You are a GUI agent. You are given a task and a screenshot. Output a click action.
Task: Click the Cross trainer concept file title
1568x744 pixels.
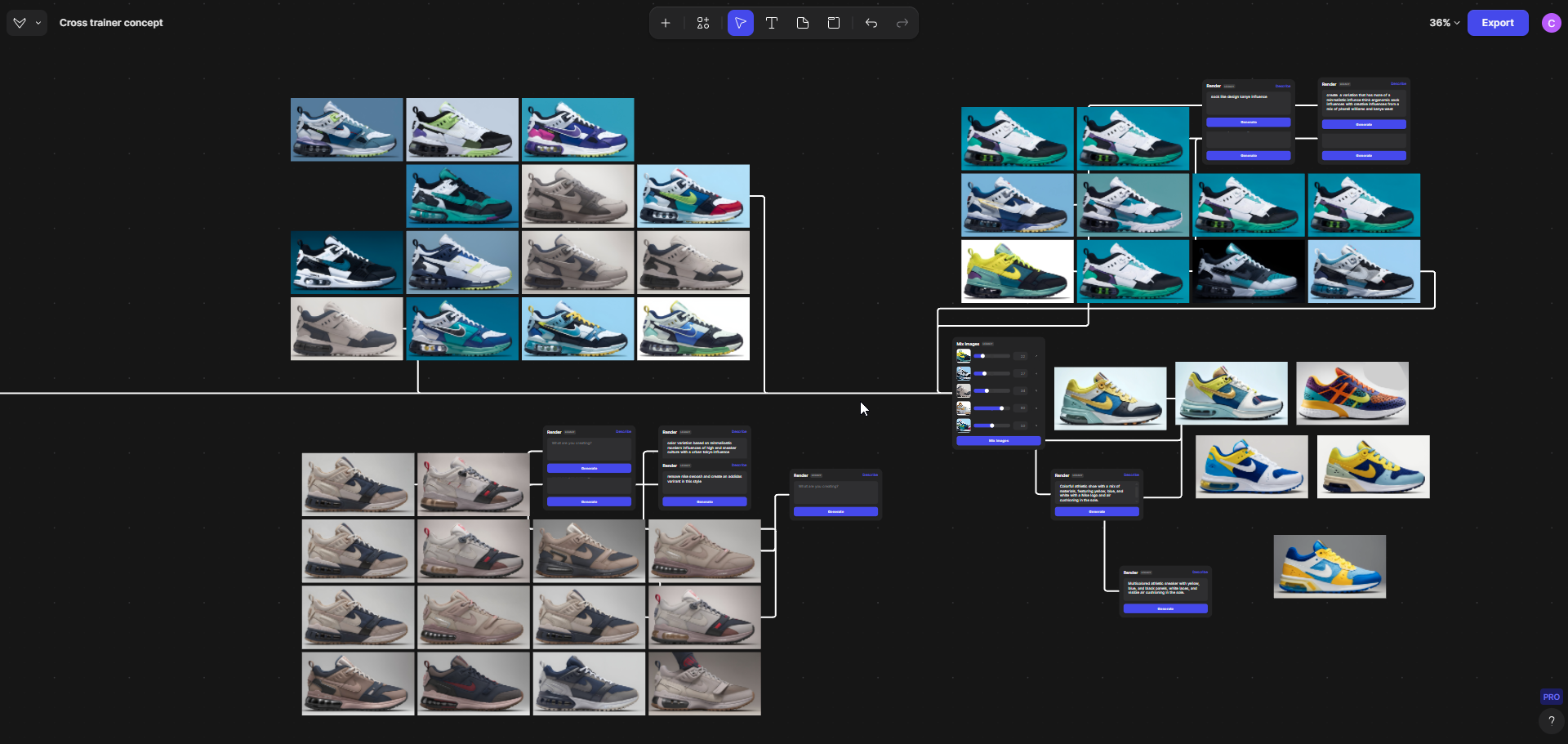click(111, 23)
